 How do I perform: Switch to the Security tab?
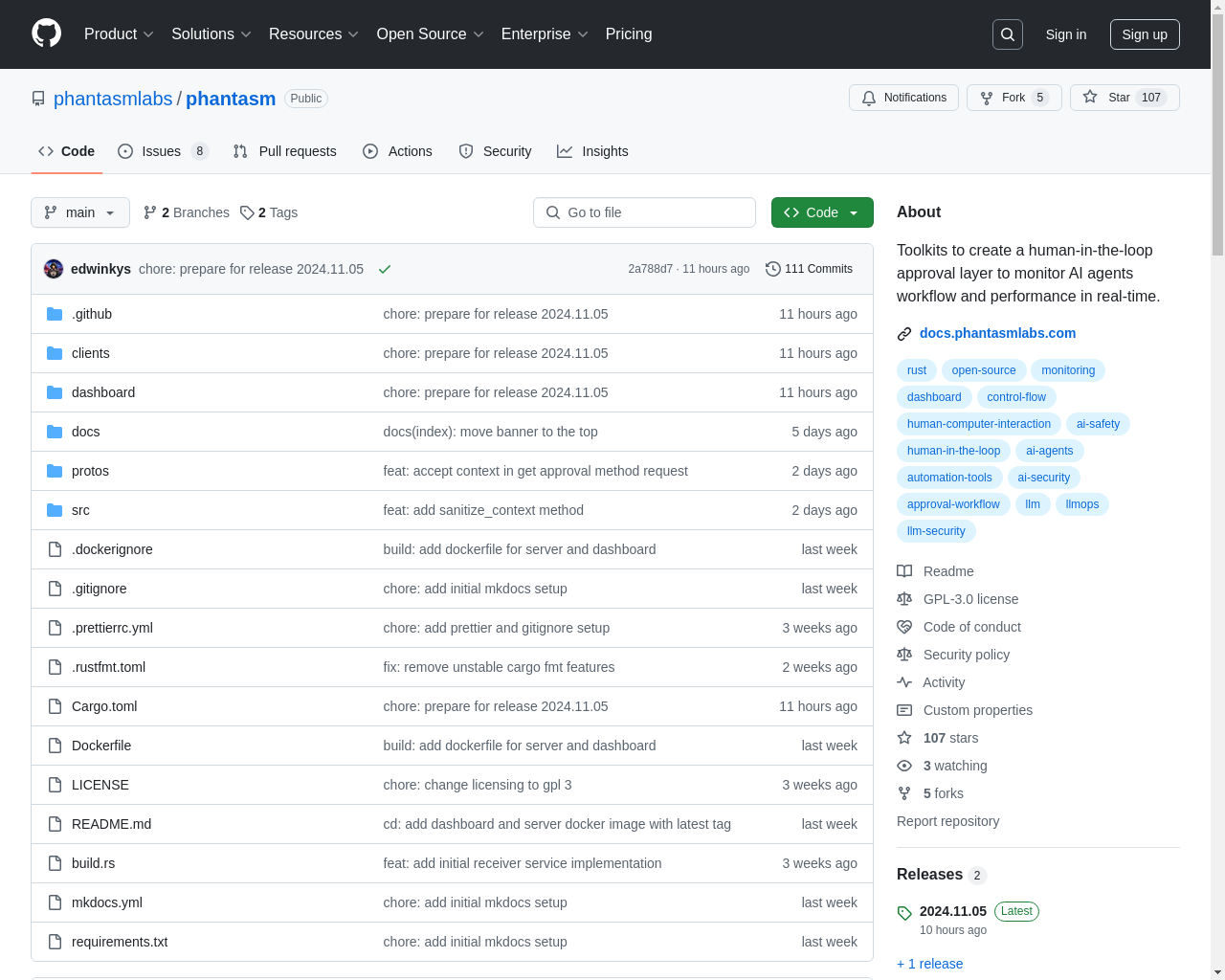tap(495, 151)
